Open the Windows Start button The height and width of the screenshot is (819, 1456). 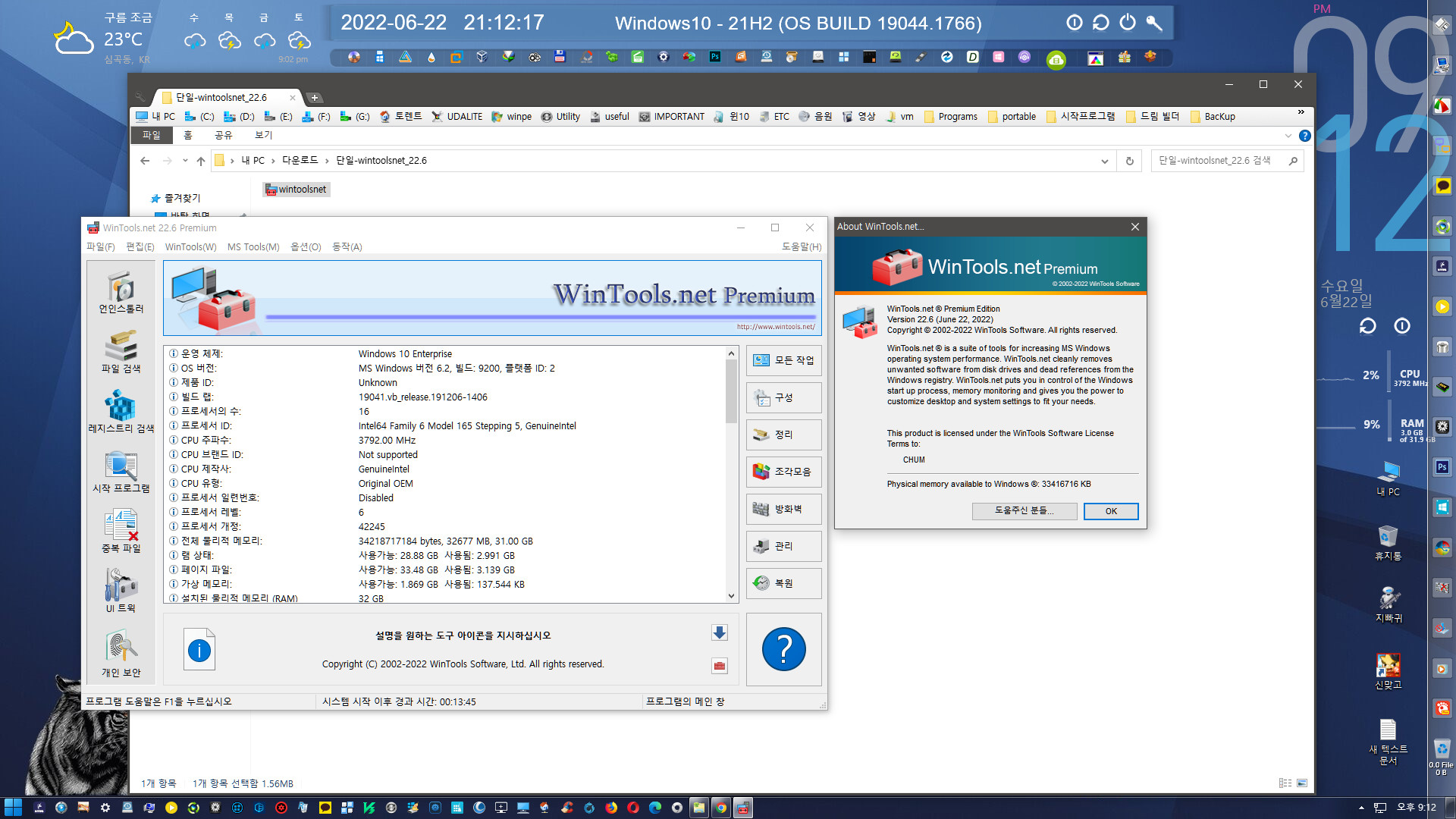pos(13,808)
